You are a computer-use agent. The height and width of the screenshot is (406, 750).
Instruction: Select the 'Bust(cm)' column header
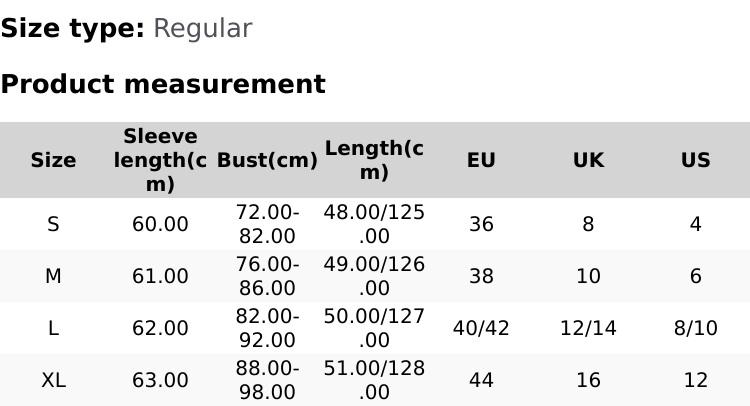(x=267, y=160)
